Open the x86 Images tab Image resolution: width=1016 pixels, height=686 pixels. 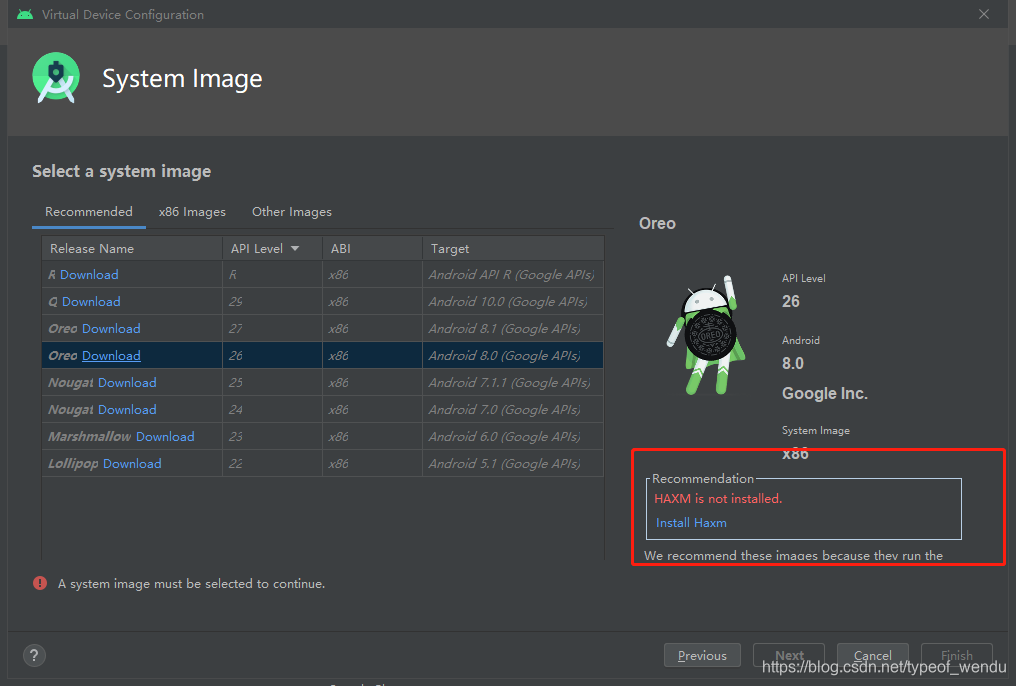click(x=192, y=212)
